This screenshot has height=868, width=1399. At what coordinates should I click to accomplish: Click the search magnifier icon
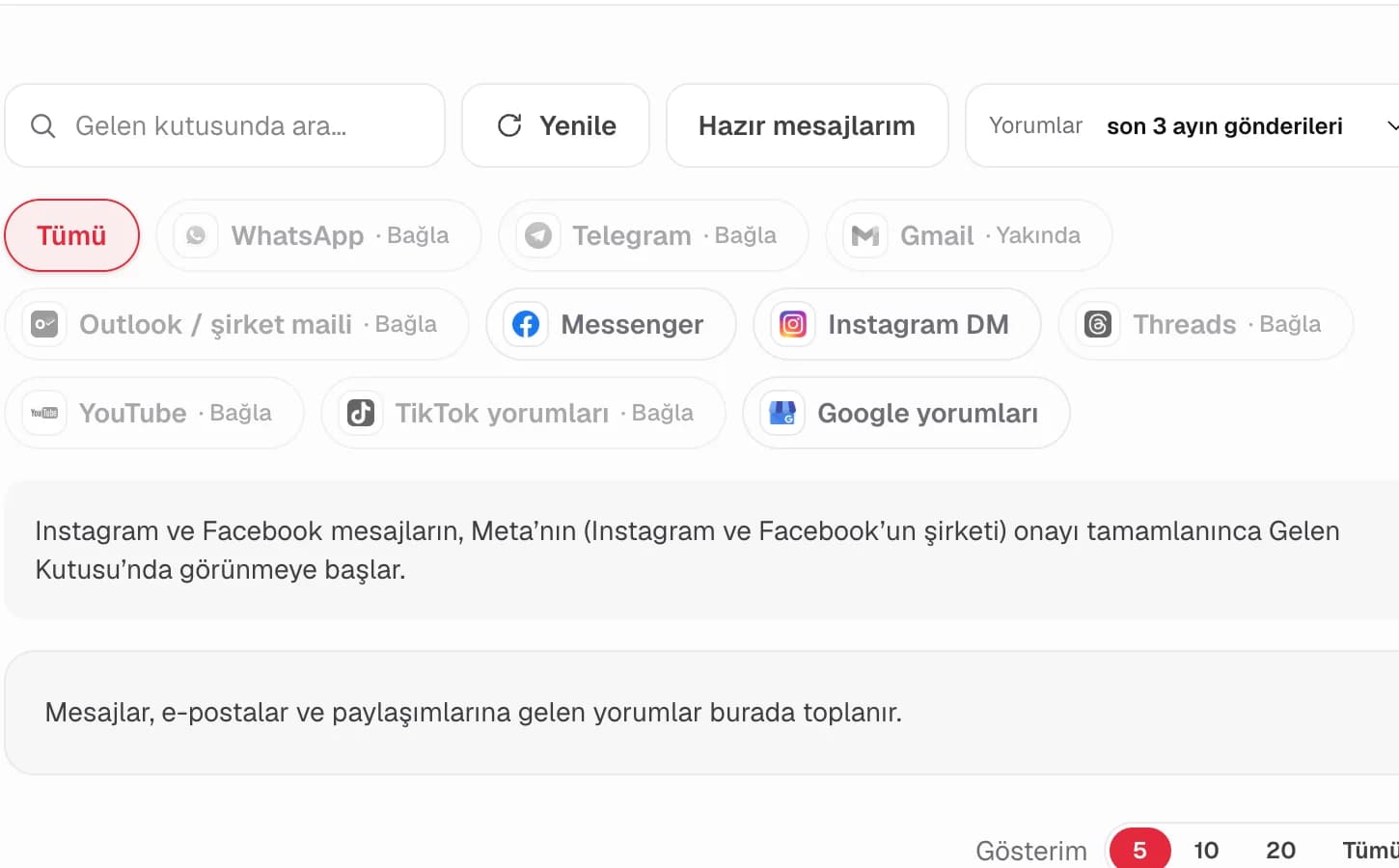point(43,125)
